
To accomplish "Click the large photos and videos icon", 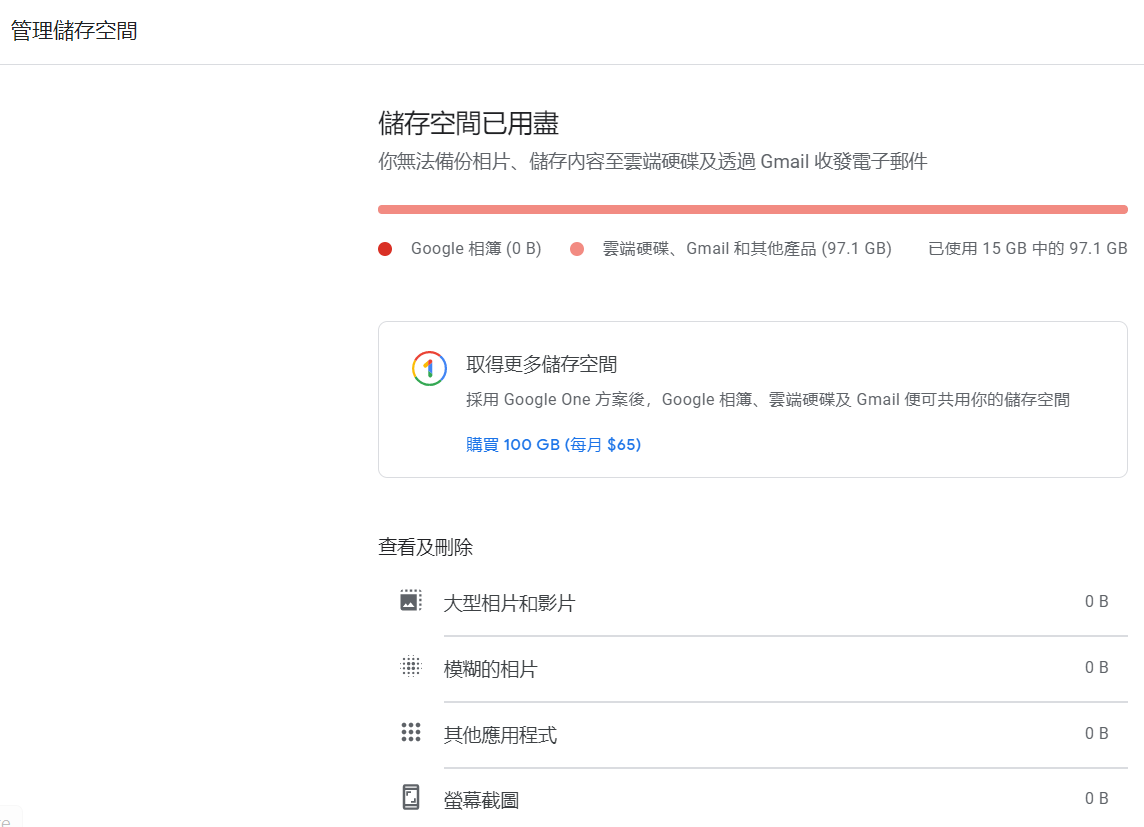I will pos(411,600).
